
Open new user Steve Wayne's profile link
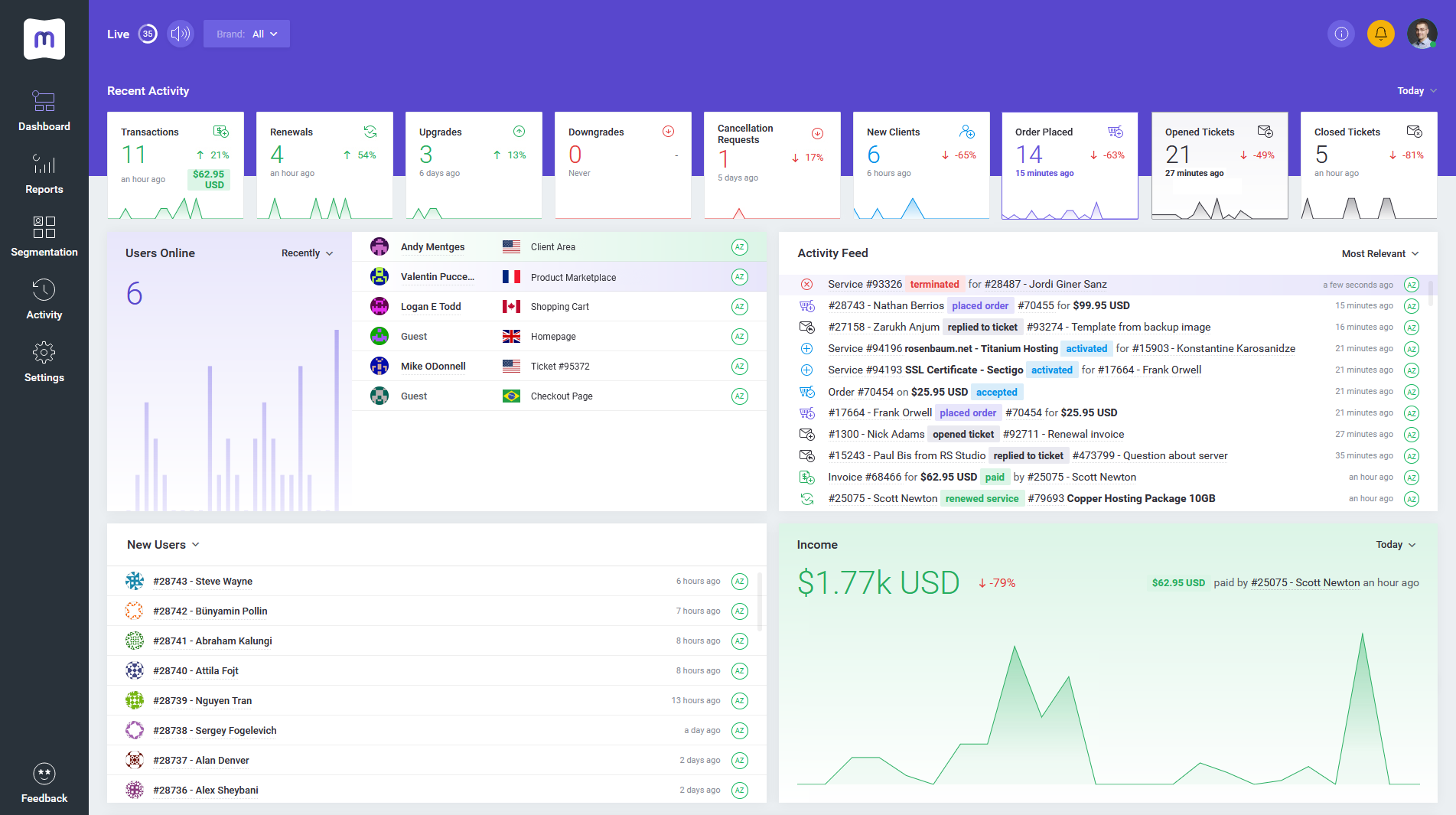pos(202,582)
